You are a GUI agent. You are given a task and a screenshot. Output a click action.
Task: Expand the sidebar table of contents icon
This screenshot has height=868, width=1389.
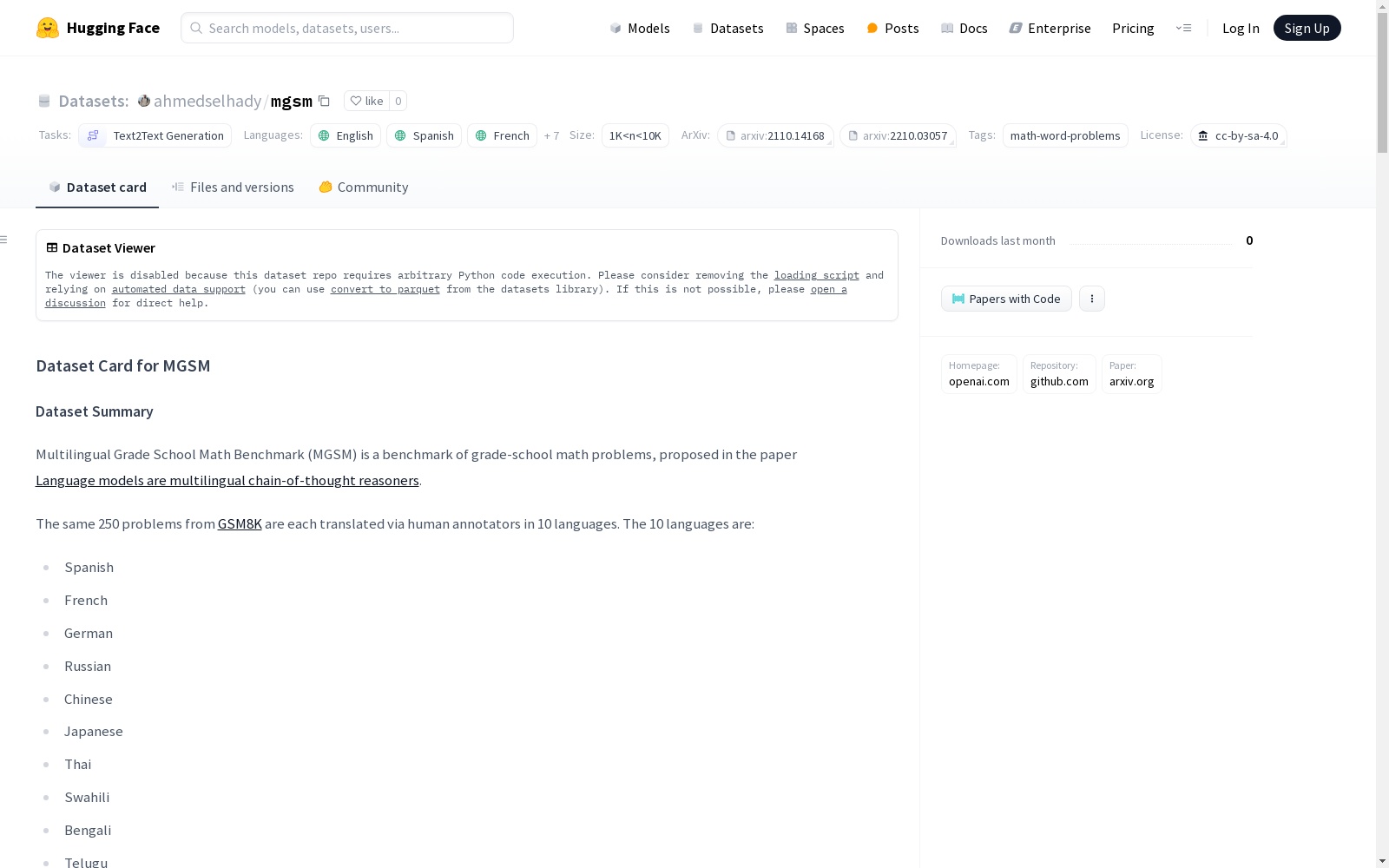[x=4, y=240]
